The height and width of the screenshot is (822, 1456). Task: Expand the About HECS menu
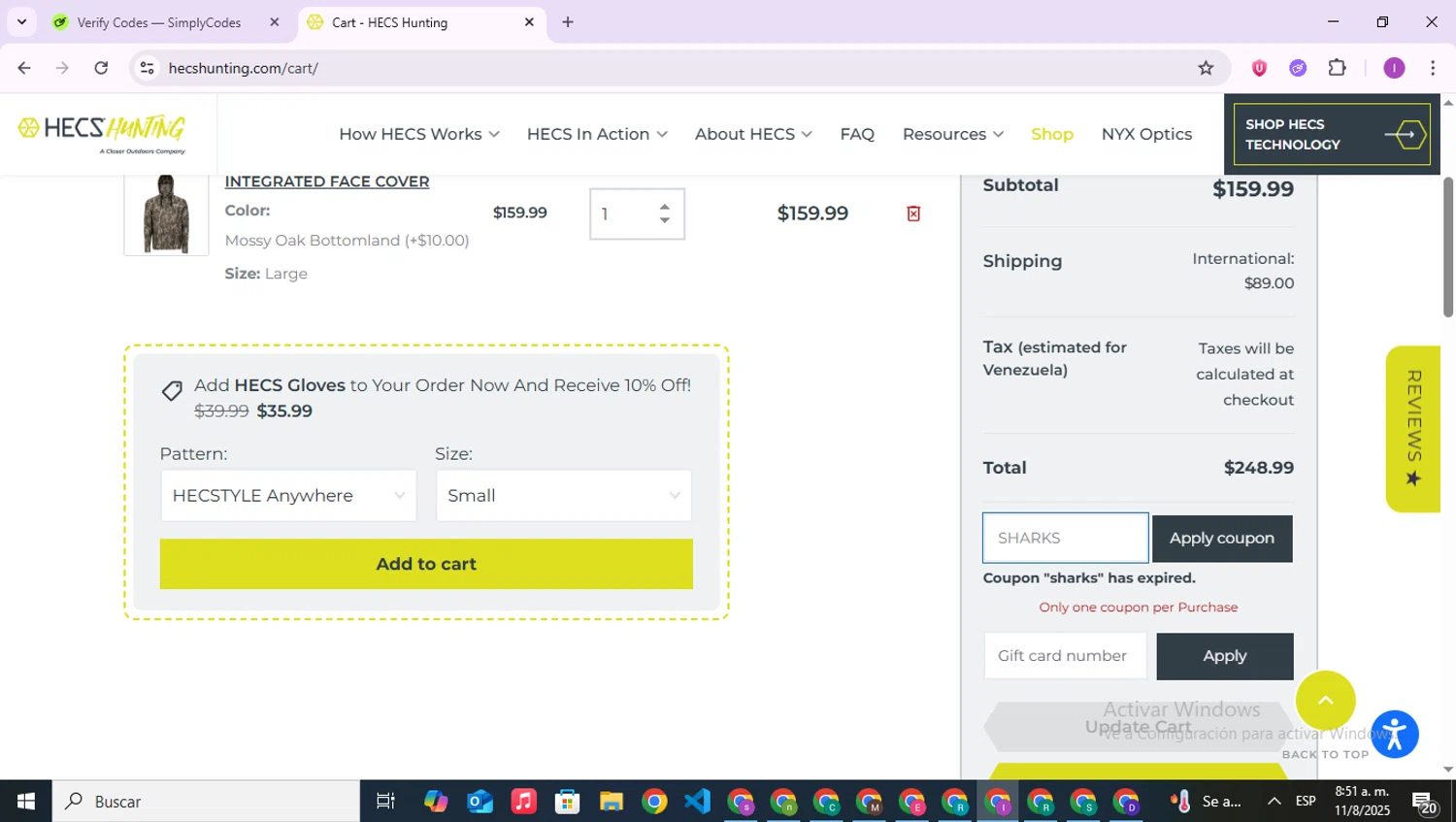(x=753, y=134)
